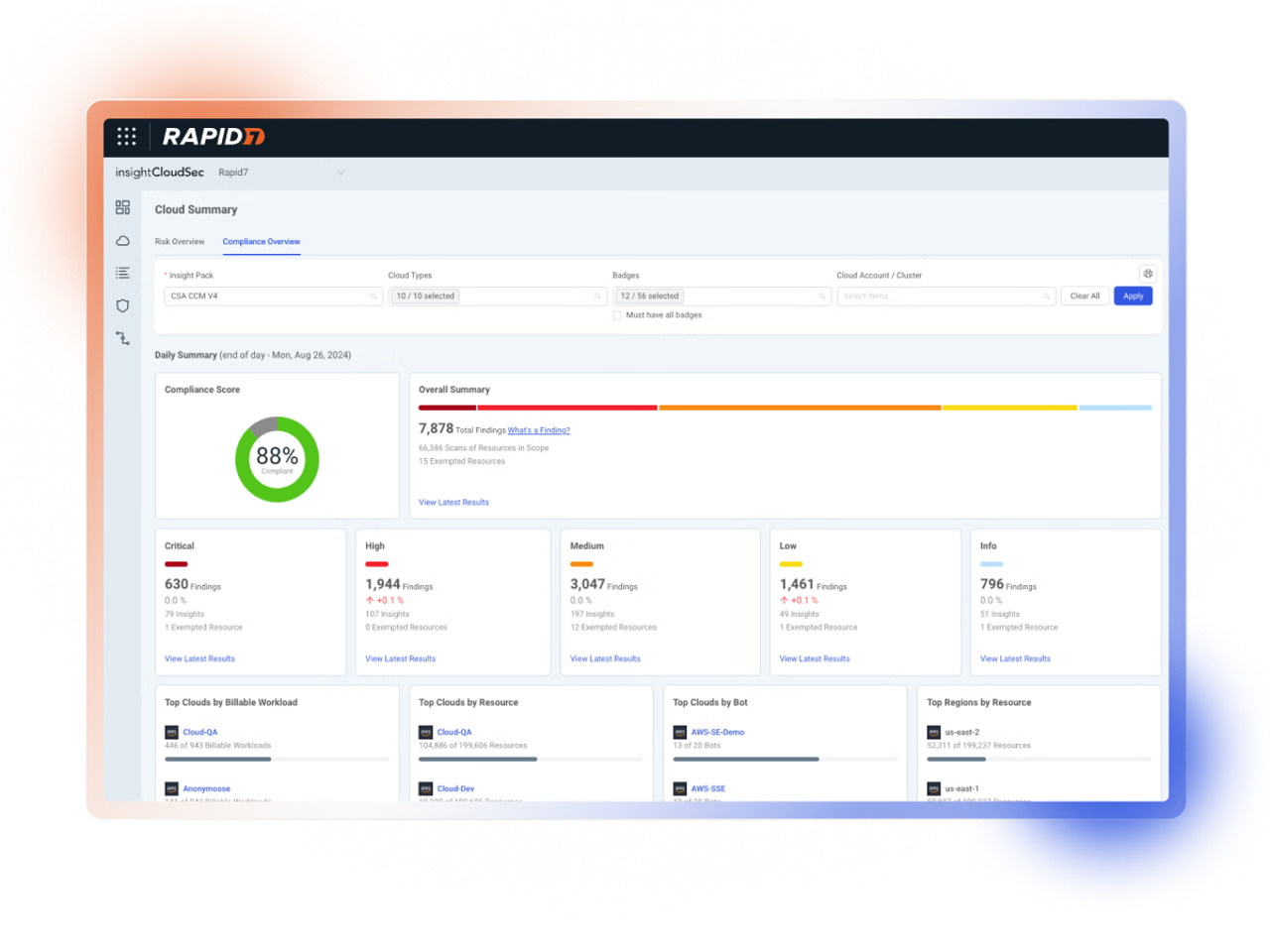Open the list view icon in sidebar
This screenshot has width=1270, height=952.
coord(122,273)
